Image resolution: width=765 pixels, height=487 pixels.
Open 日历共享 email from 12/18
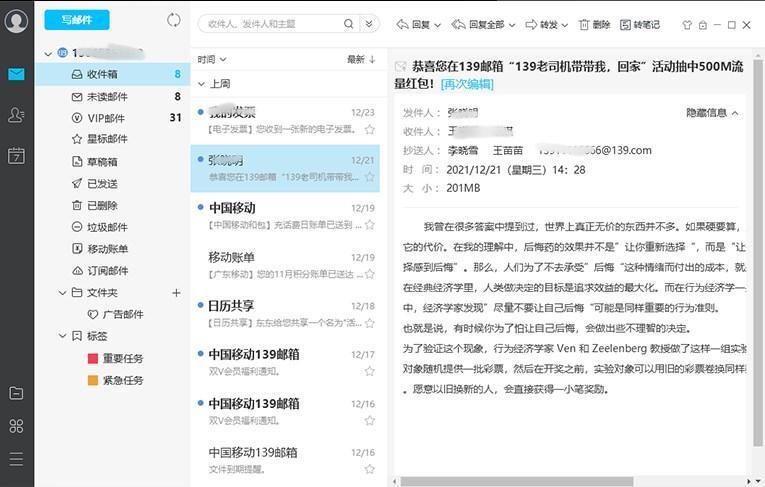click(285, 314)
